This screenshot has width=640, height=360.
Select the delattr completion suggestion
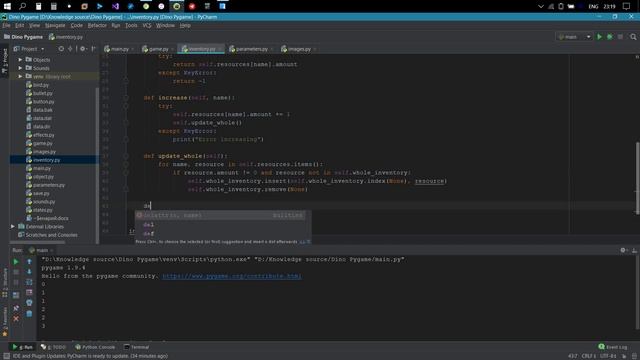click(x=220, y=215)
